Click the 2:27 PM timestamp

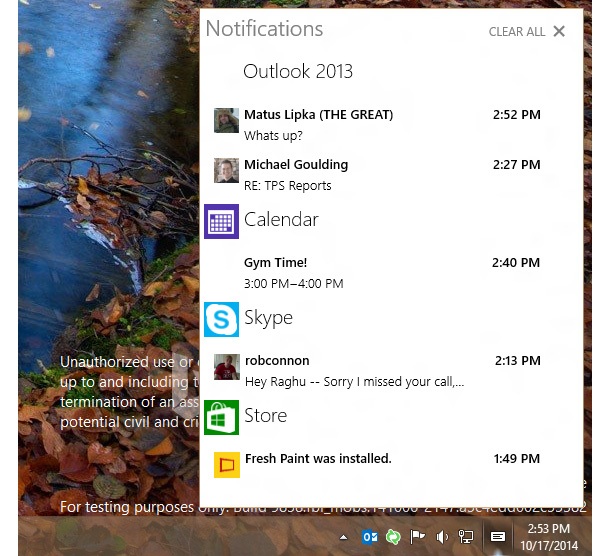coord(517,165)
